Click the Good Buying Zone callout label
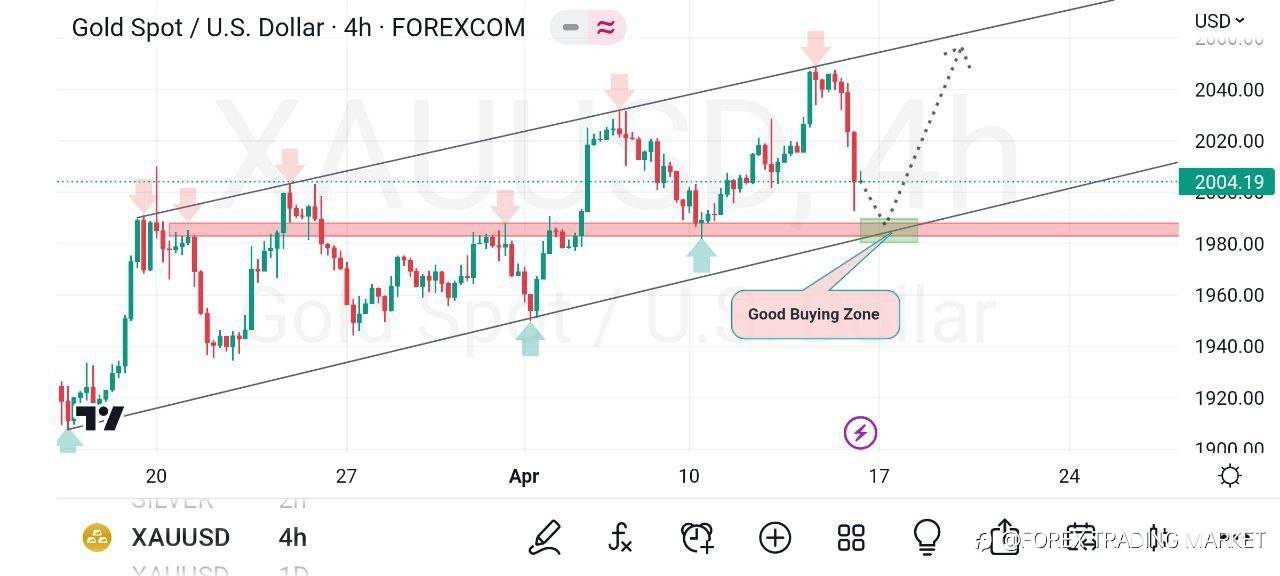The width and height of the screenshot is (1280, 576). (814, 314)
